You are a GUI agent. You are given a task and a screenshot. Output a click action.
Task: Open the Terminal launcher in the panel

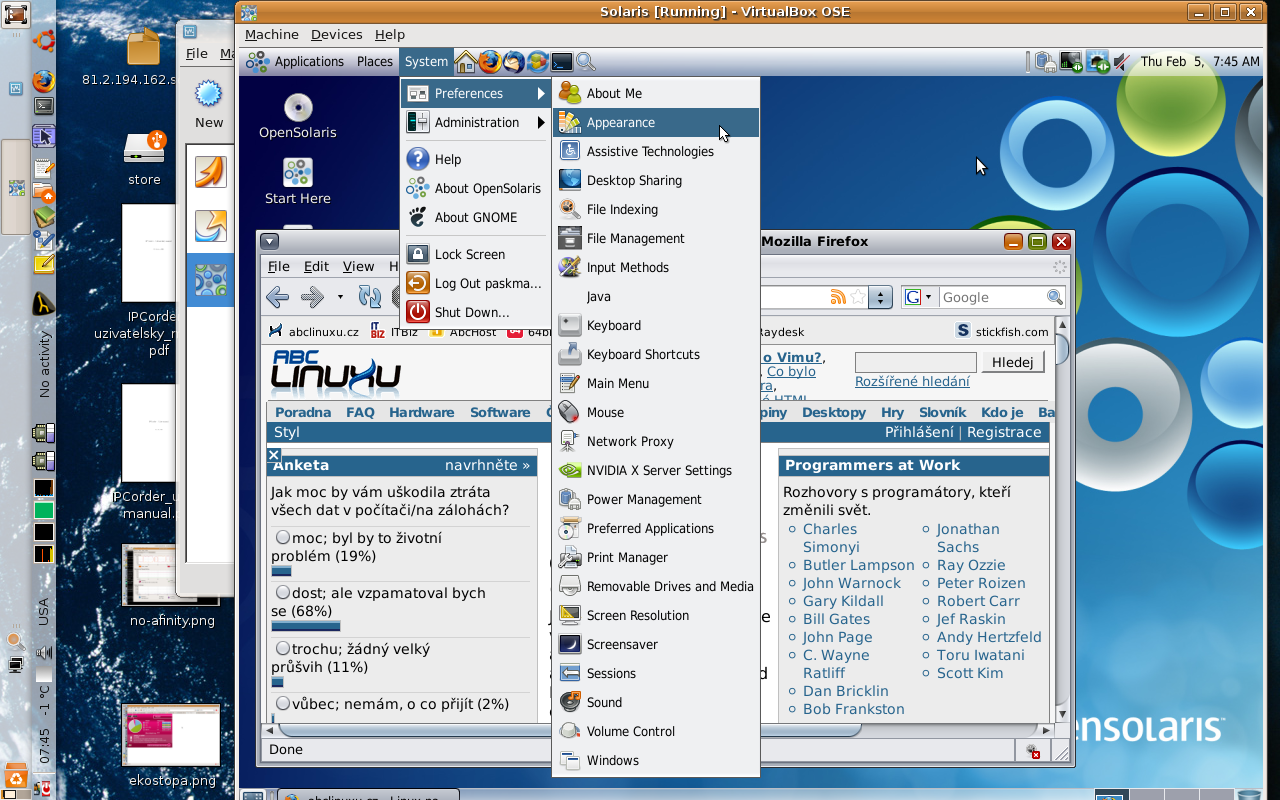click(x=562, y=62)
